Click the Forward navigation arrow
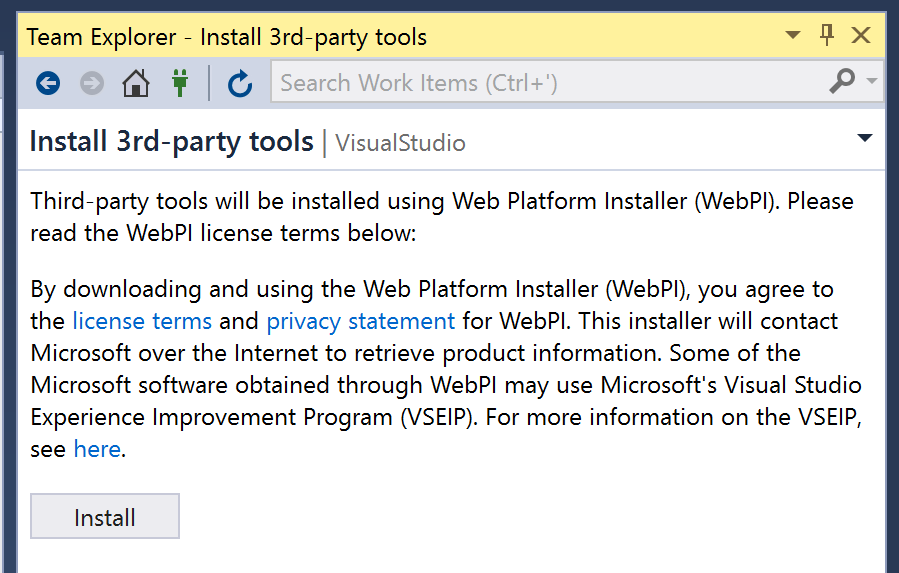899x573 pixels. [92, 83]
